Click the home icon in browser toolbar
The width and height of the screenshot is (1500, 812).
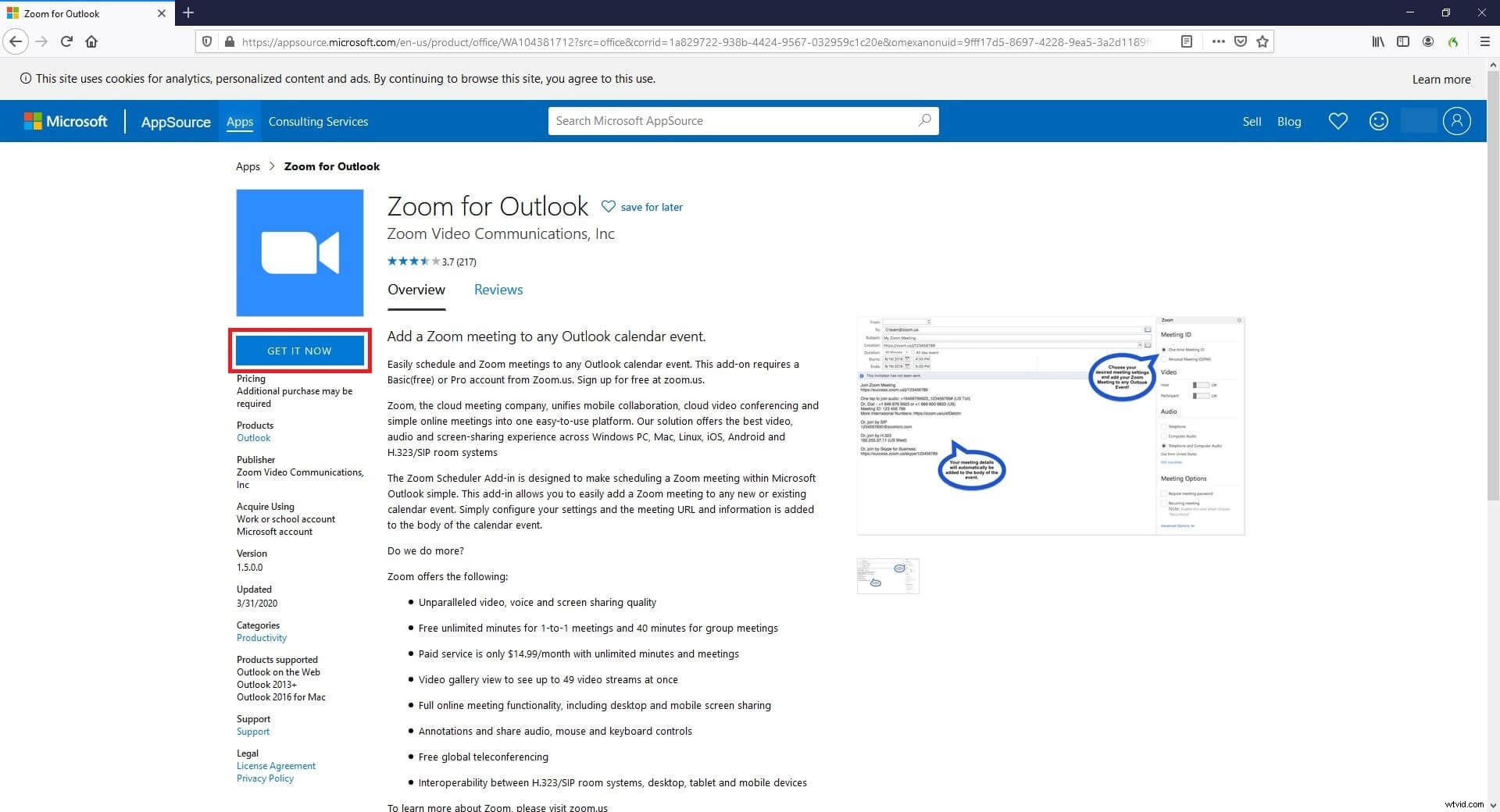pyautogui.click(x=91, y=41)
